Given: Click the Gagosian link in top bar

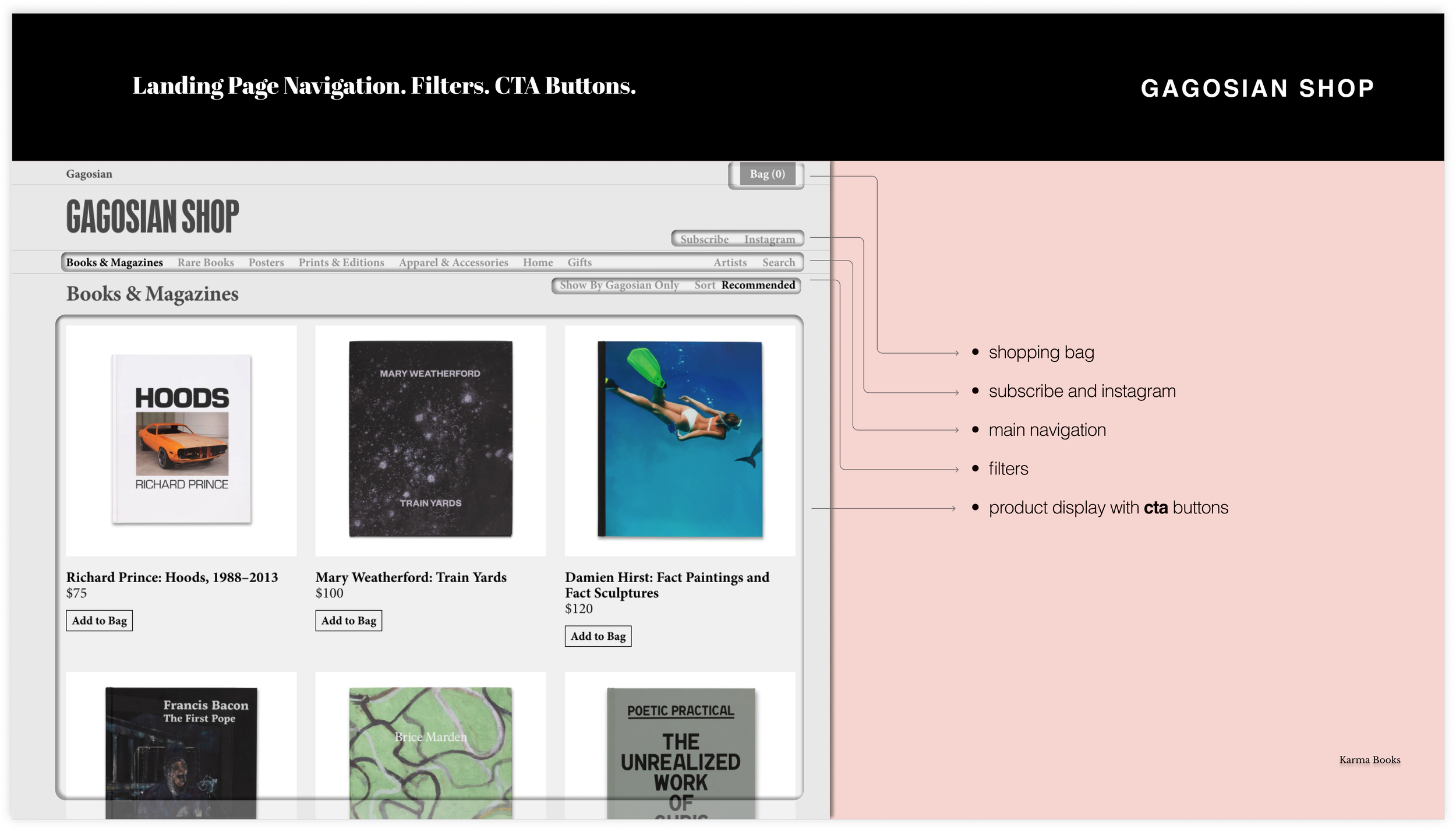Looking at the screenshot, I should (89, 174).
